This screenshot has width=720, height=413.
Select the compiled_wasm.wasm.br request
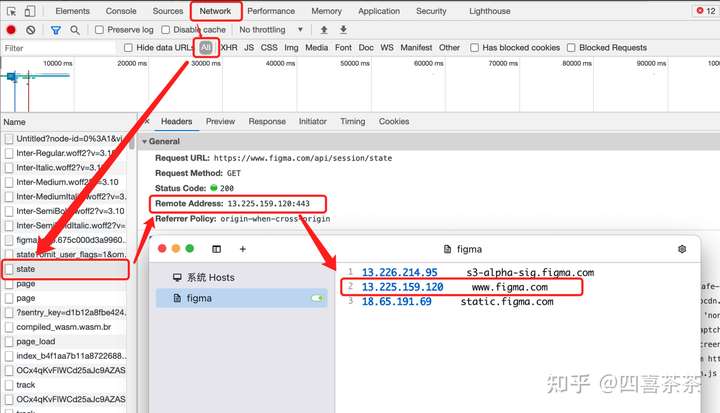pyautogui.click(x=65, y=327)
